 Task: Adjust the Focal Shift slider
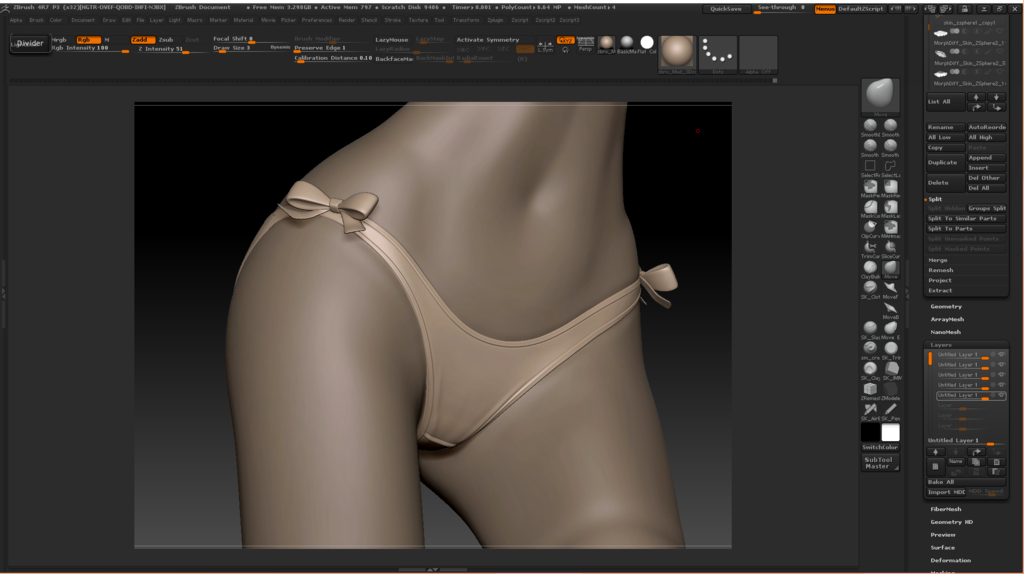pos(251,39)
